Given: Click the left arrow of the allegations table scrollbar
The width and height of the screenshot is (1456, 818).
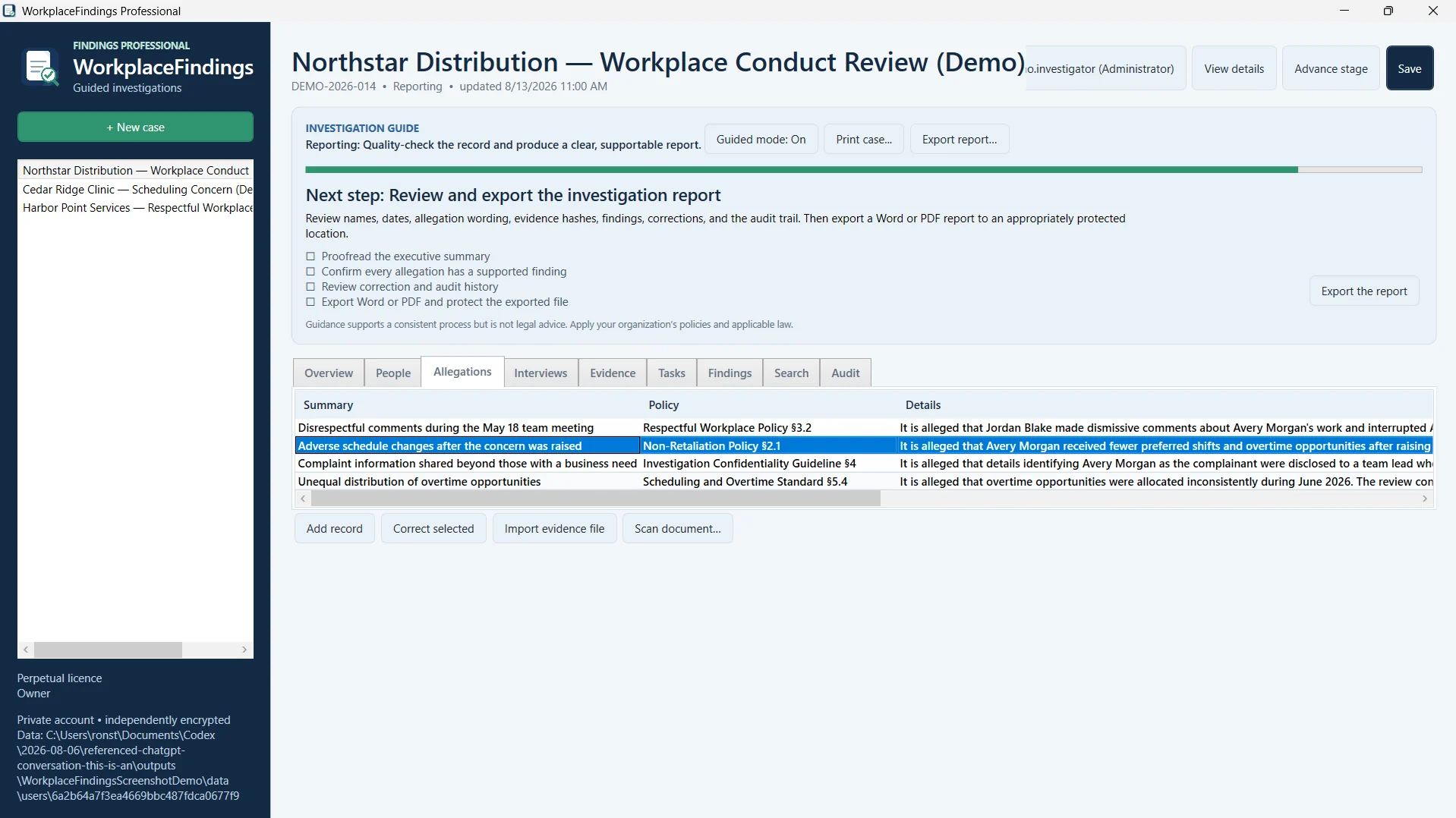Looking at the screenshot, I should 303,499.
